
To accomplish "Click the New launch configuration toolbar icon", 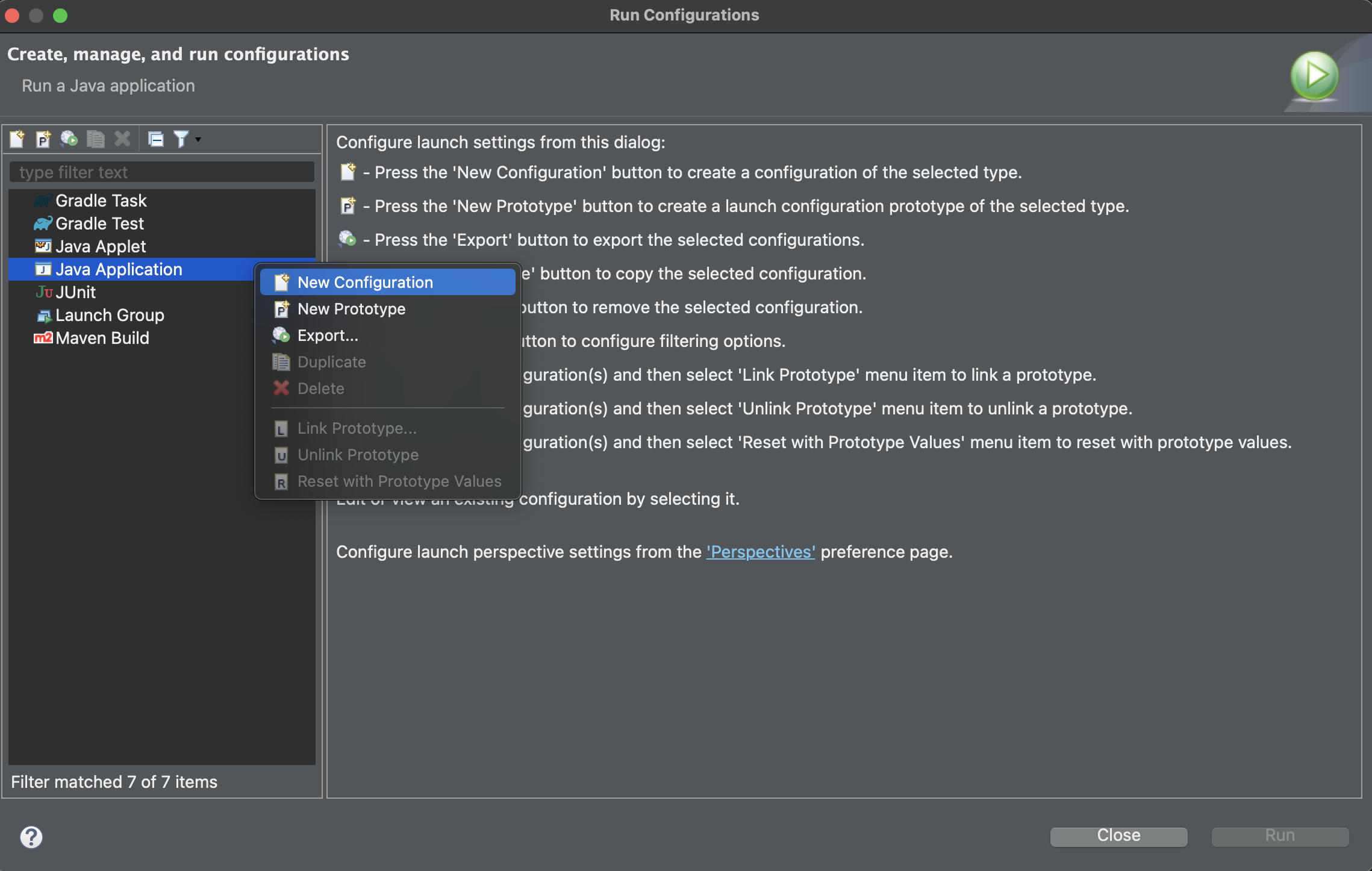I will (17, 139).
